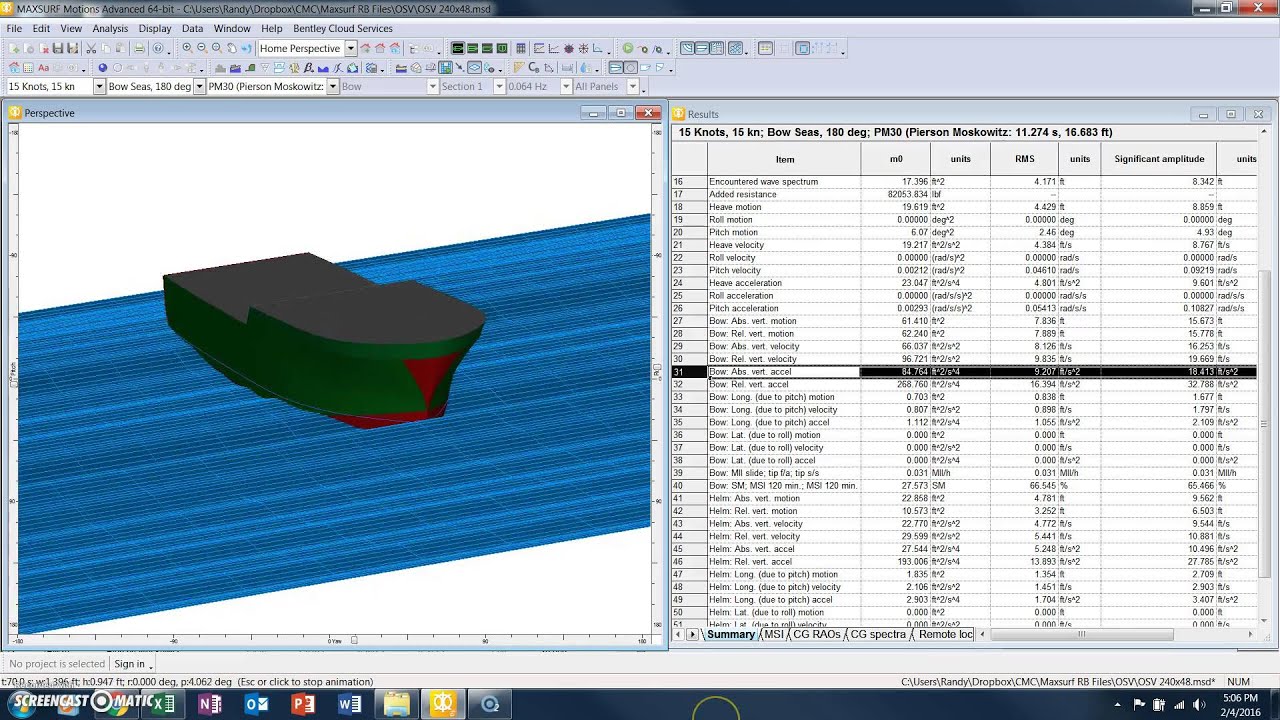The image size is (1280, 720).
Task: Open the Display menu
Action: [x=155, y=29]
